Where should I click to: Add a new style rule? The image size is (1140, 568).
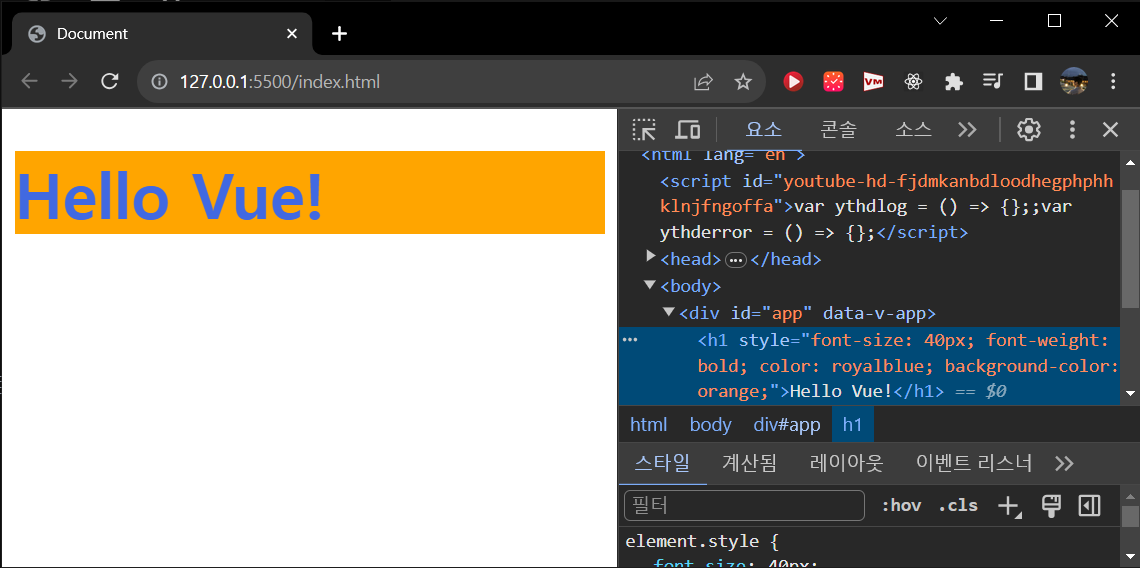[x=1009, y=506]
